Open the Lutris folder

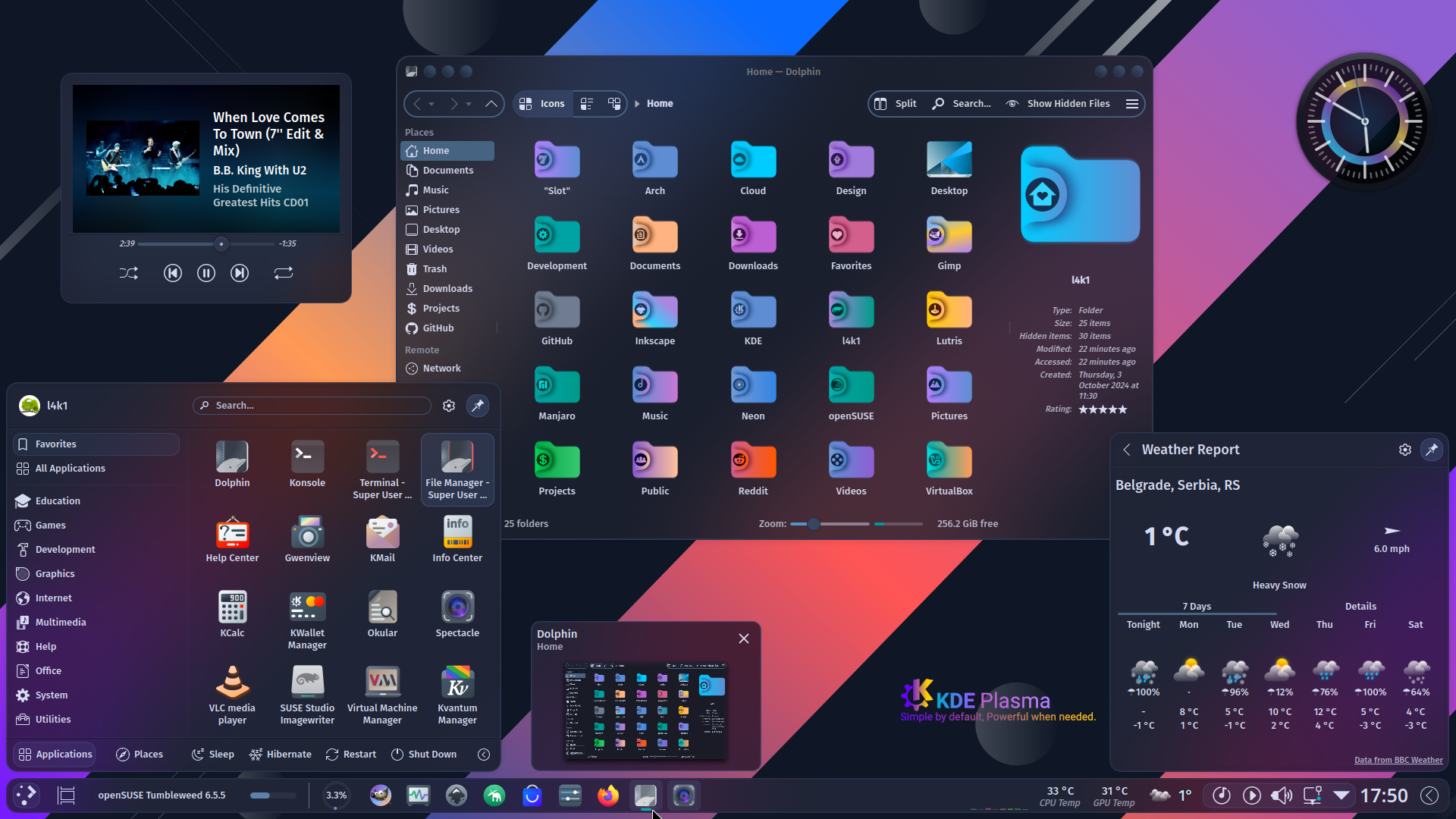[949, 318]
